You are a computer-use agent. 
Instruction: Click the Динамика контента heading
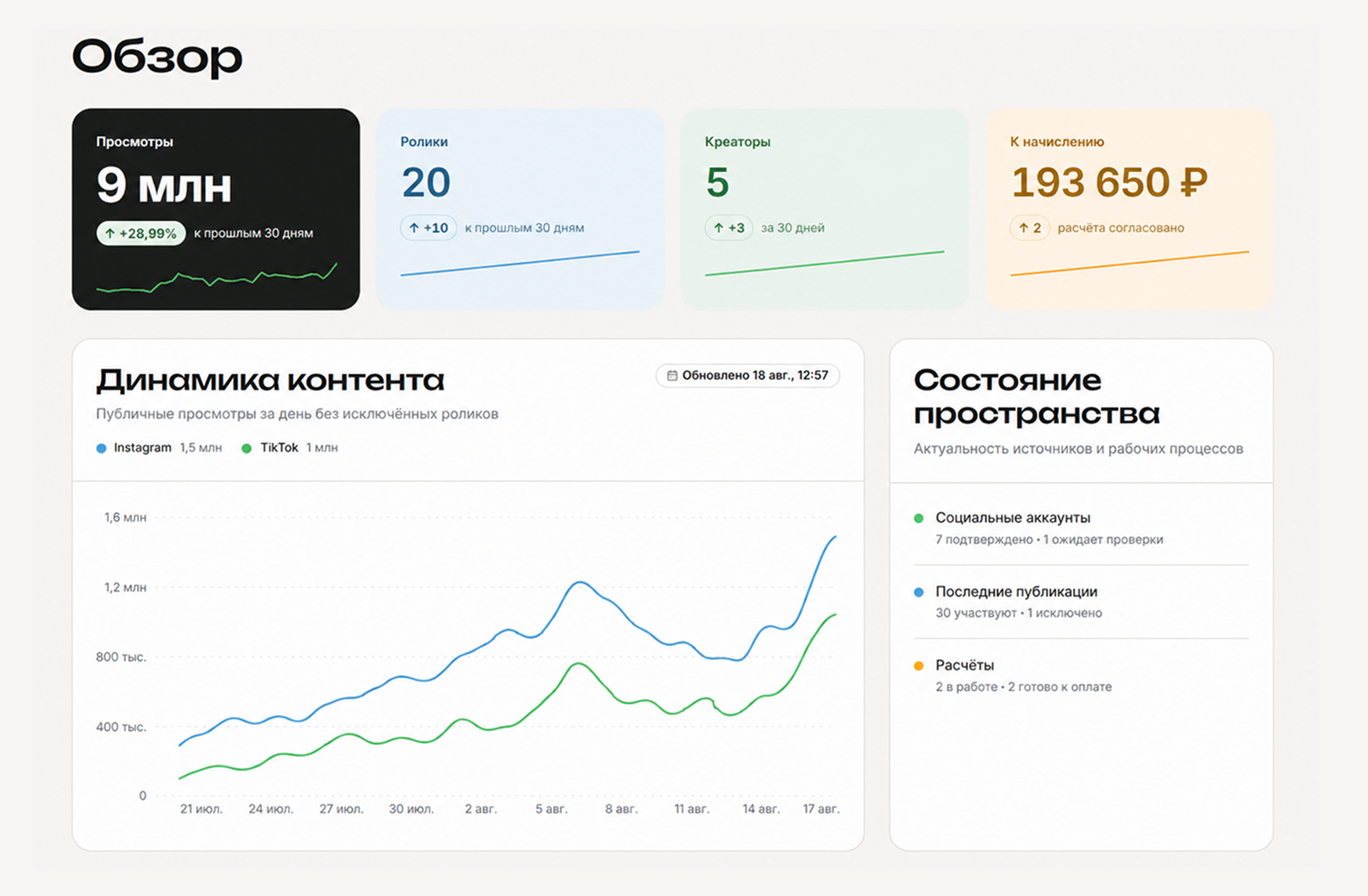coord(270,380)
